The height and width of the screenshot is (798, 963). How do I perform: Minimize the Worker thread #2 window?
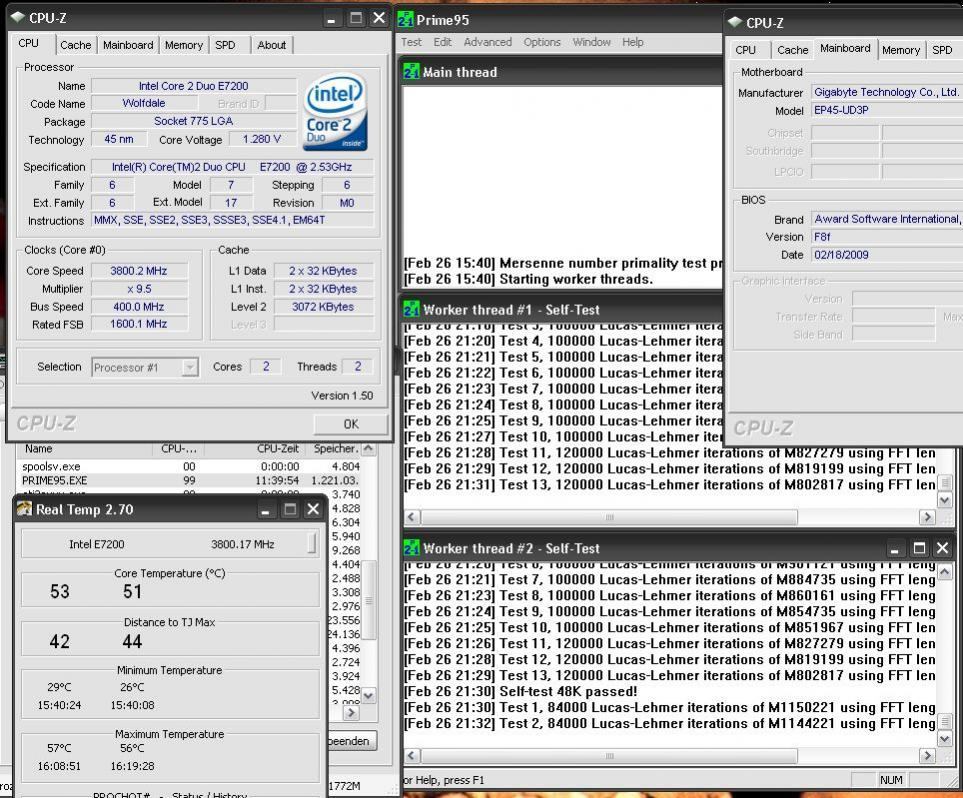(895, 548)
